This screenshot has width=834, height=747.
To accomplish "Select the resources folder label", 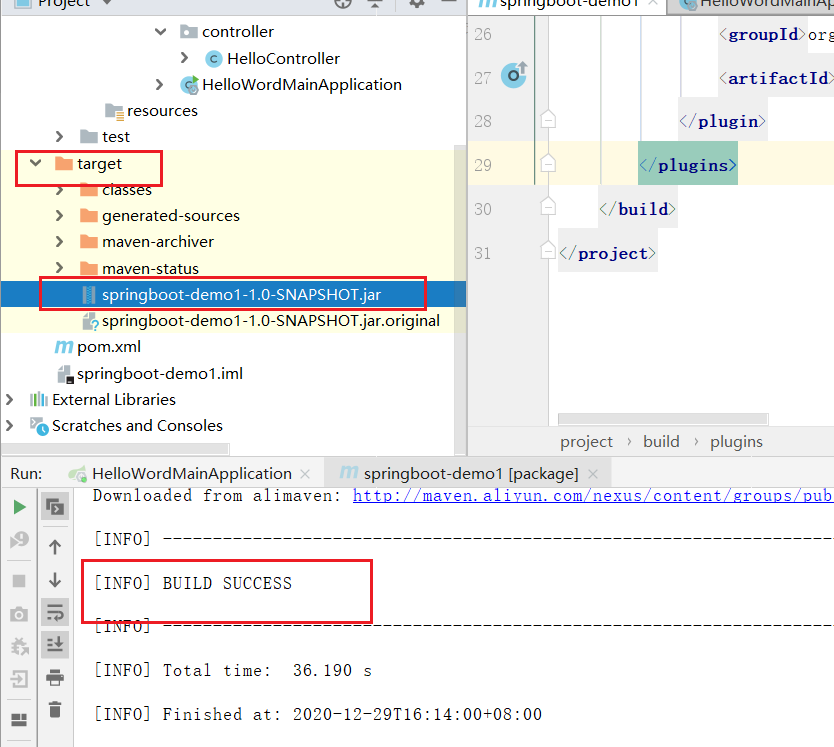I will tap(162, 111).
